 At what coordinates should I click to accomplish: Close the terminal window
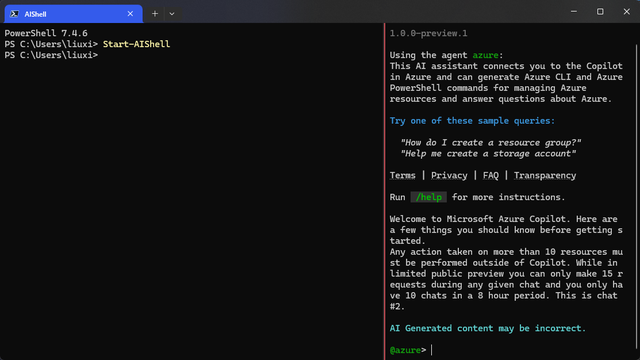(x=627, y=11)
